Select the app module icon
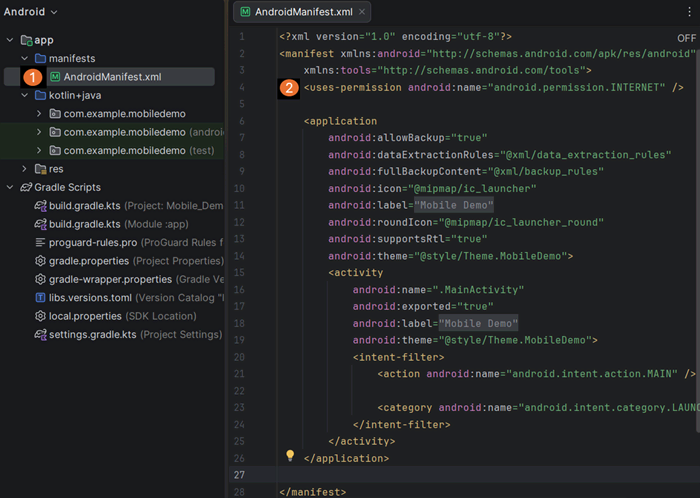700x498 pixels. [26, 40]
